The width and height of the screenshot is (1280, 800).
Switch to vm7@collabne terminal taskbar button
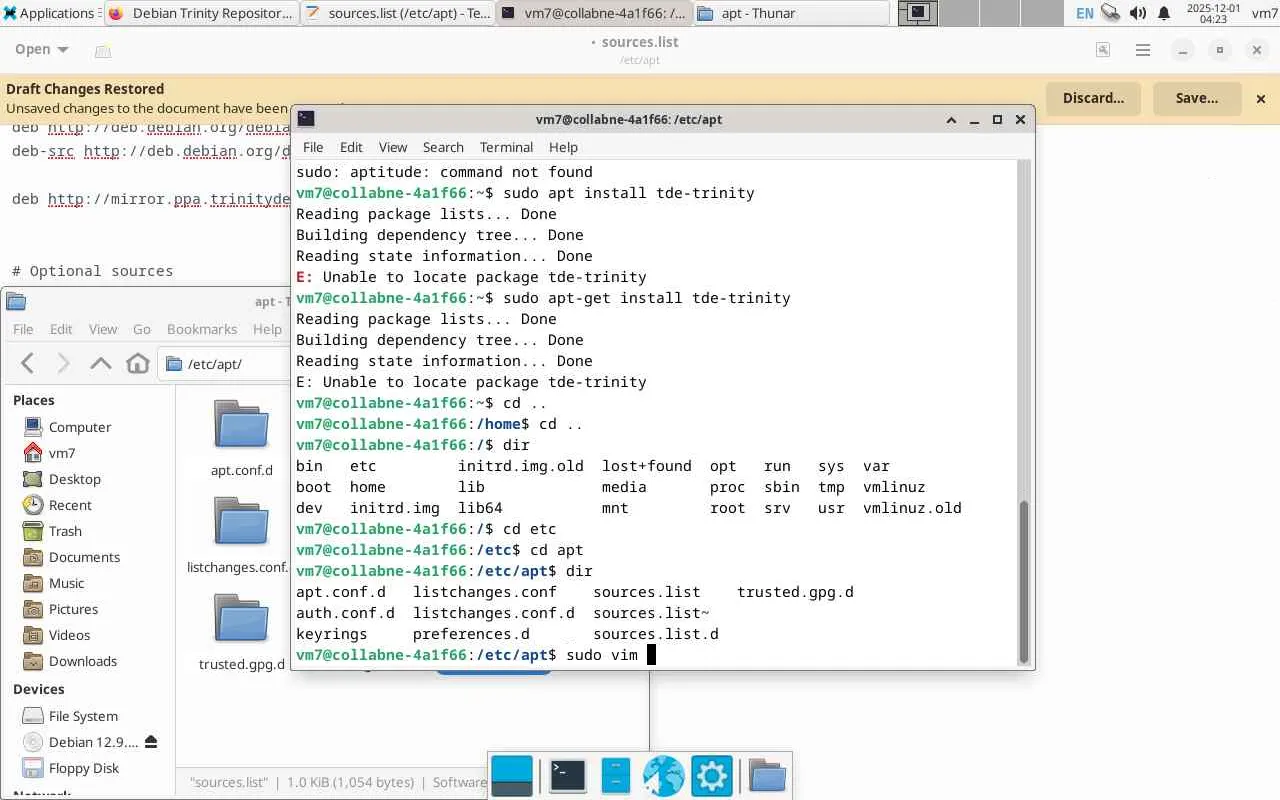point(594,13)
